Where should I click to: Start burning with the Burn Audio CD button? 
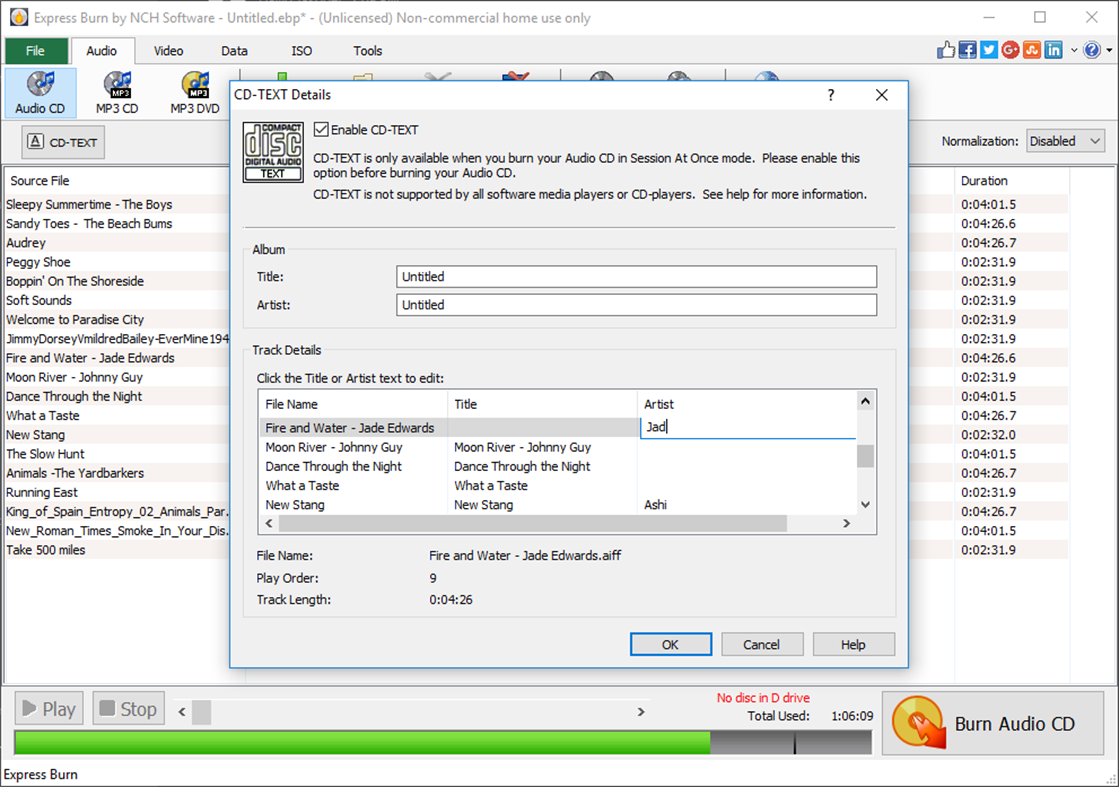pos(993,723)
